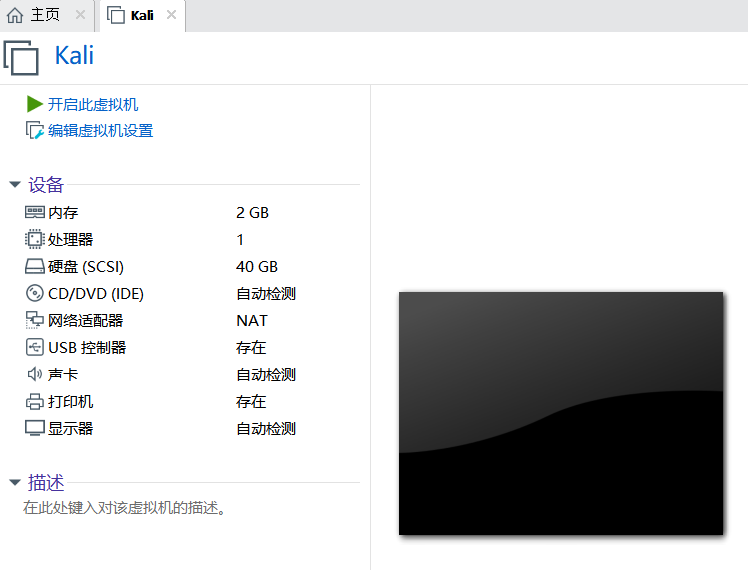Close the 主页 tab
The width and height of the screenshot is (748, 570).
pos(80,15)
